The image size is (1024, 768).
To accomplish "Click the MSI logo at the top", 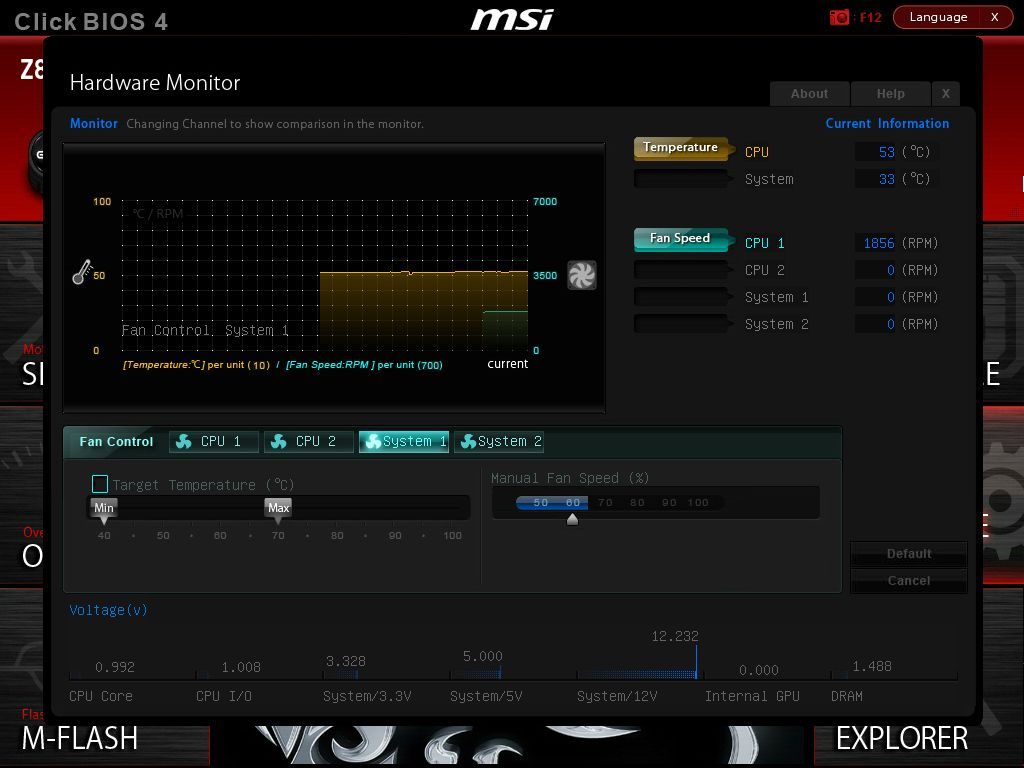I will point(512,19).
